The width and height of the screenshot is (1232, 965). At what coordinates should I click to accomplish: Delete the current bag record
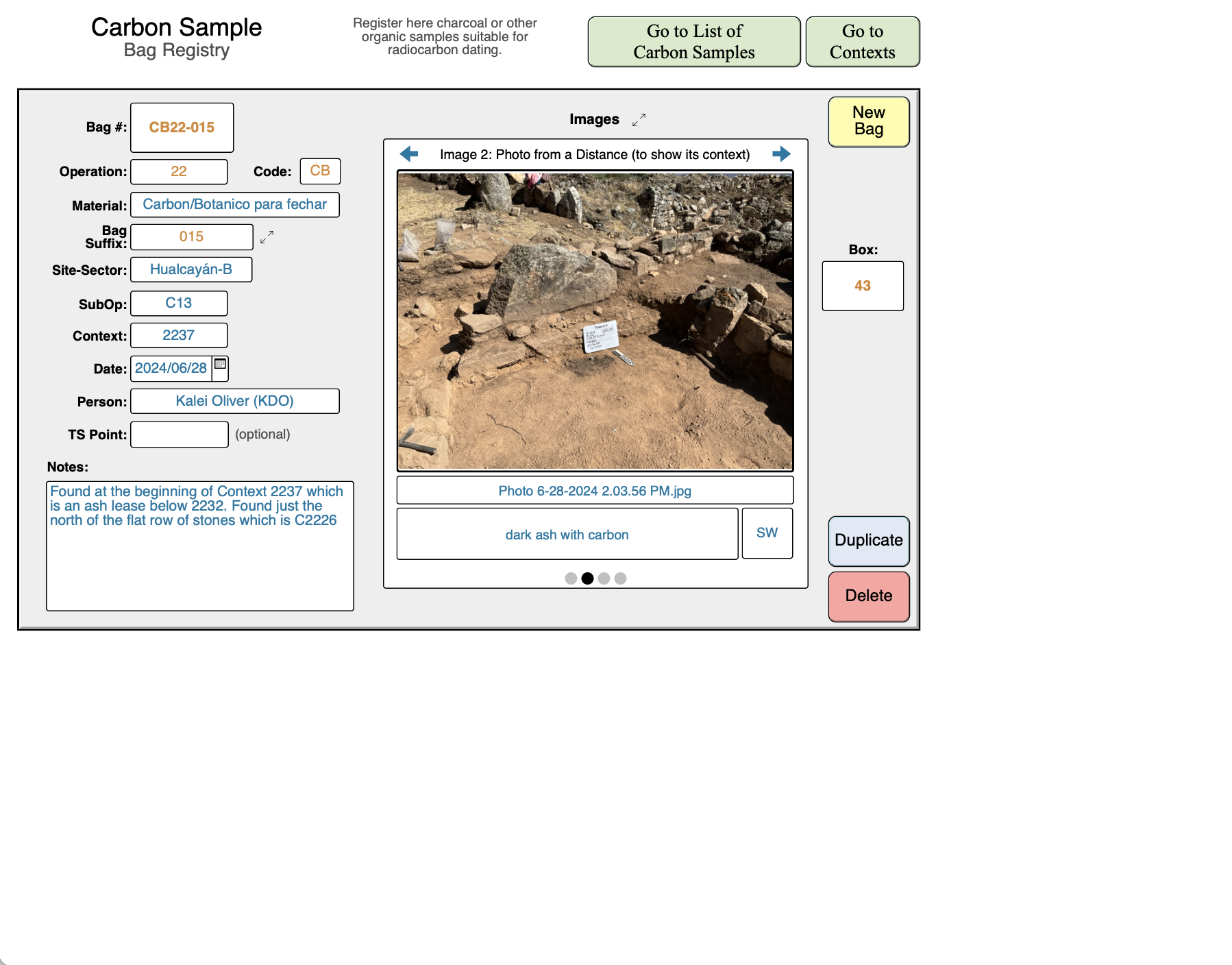pos(868,596)
